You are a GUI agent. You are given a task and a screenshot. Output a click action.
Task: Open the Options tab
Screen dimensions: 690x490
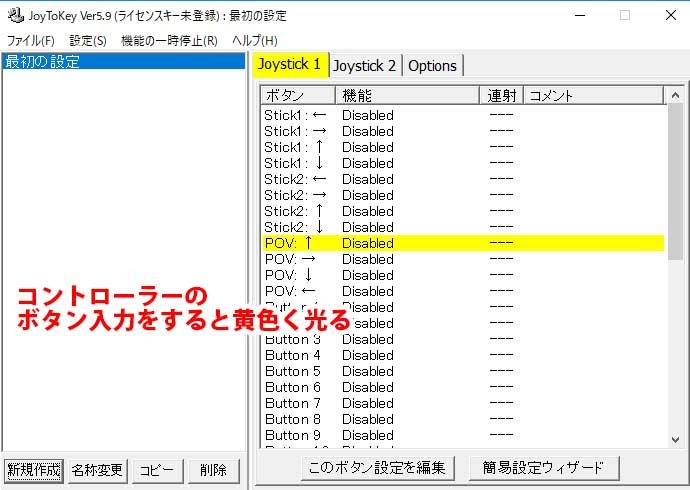(432, 66)
